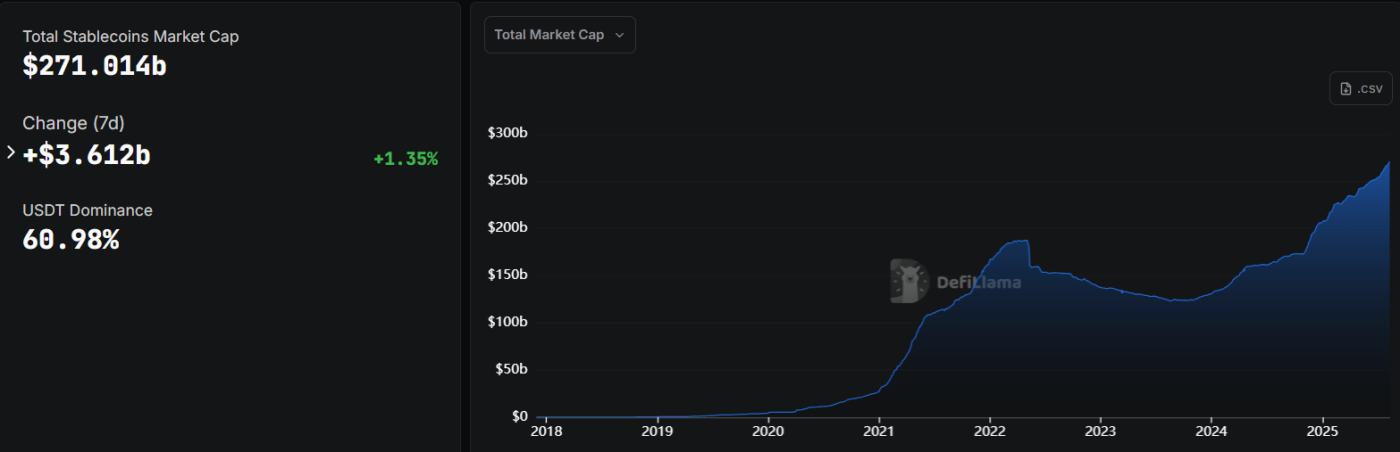1400x452 pixels.
Task: Click the DefiLlama llama logo watermark
Action: pyautogui.click(x=909, y=281)
